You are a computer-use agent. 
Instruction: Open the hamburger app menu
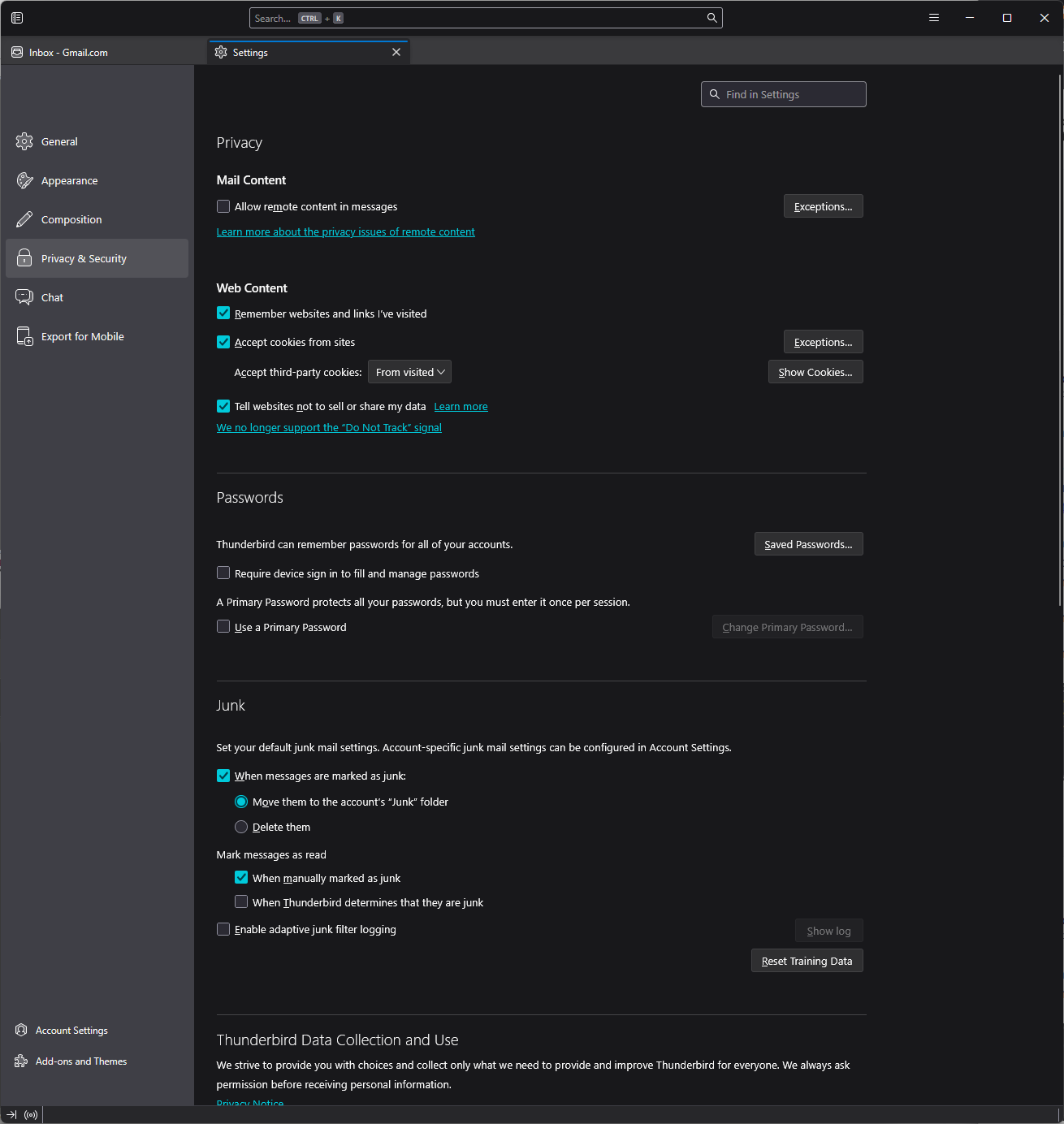click(x=934, y=18)
